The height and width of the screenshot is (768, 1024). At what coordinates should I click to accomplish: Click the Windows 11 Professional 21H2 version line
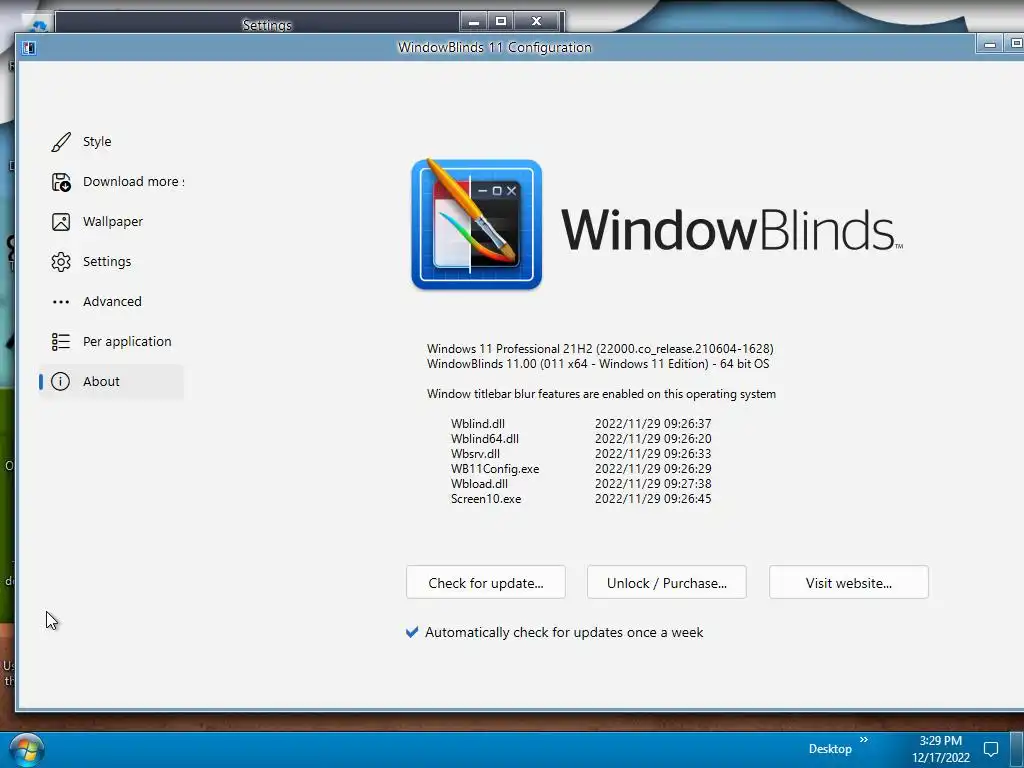(x=600, y=349)
